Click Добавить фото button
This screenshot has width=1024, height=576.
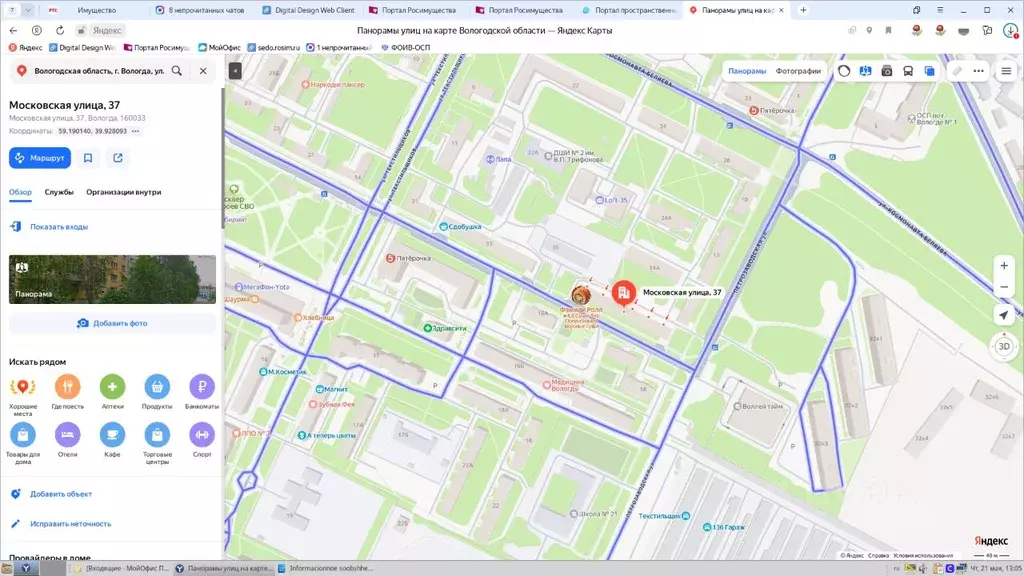112,323
